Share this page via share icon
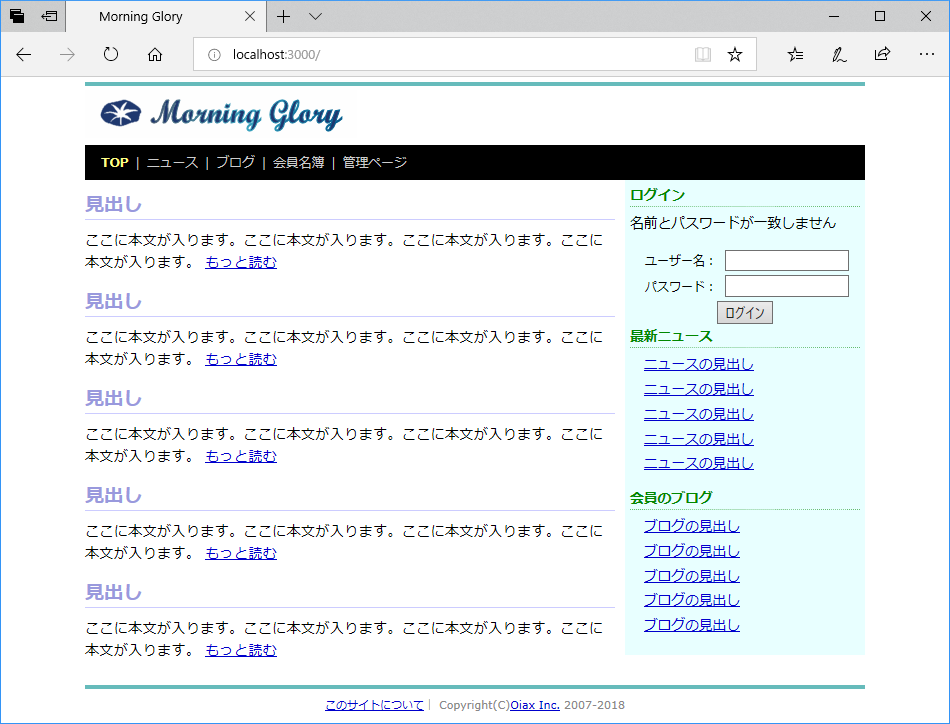 tap(884, 55)
